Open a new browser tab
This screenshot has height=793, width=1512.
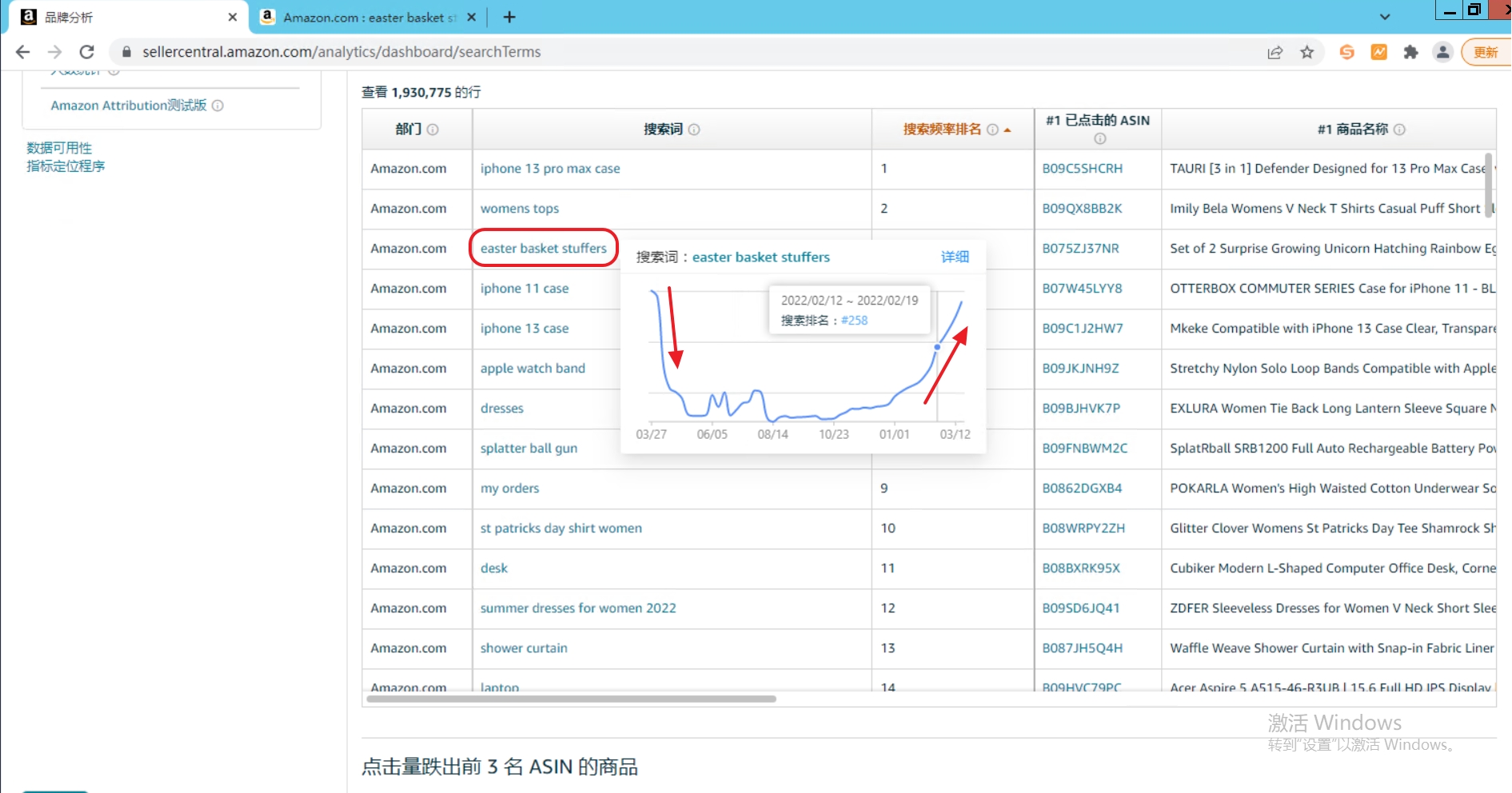coord(509,17)
